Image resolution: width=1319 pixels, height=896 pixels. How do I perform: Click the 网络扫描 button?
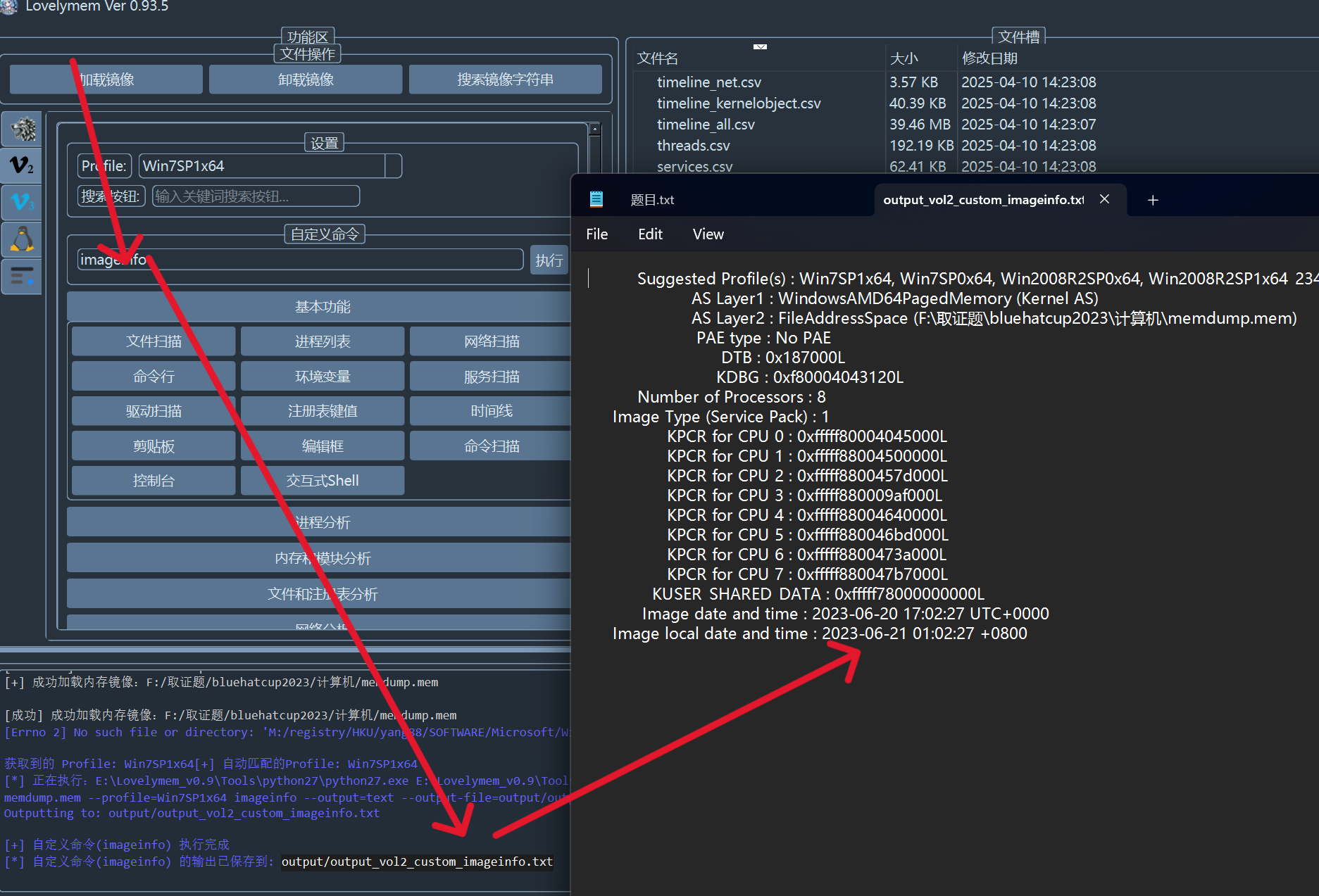click(x=491, y=341)
